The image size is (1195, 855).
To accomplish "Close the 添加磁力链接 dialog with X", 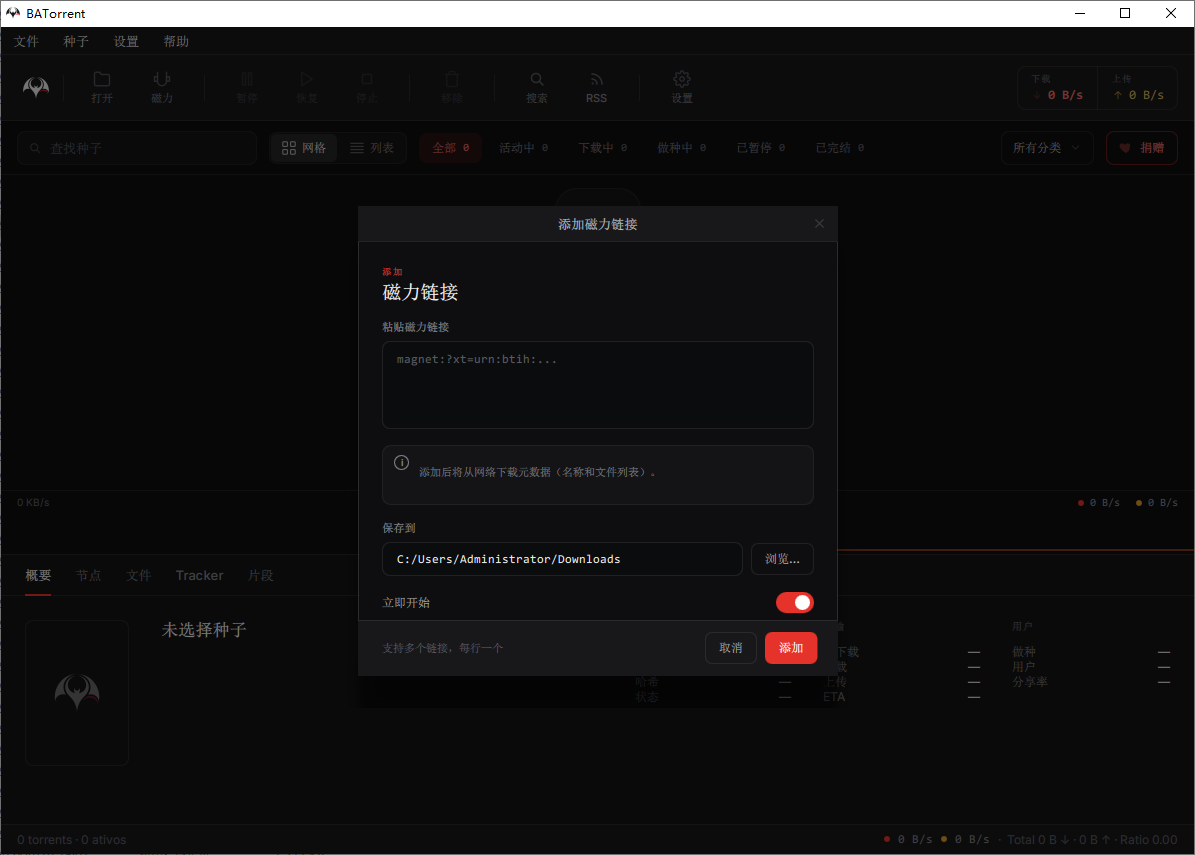I will coord(819,223).
